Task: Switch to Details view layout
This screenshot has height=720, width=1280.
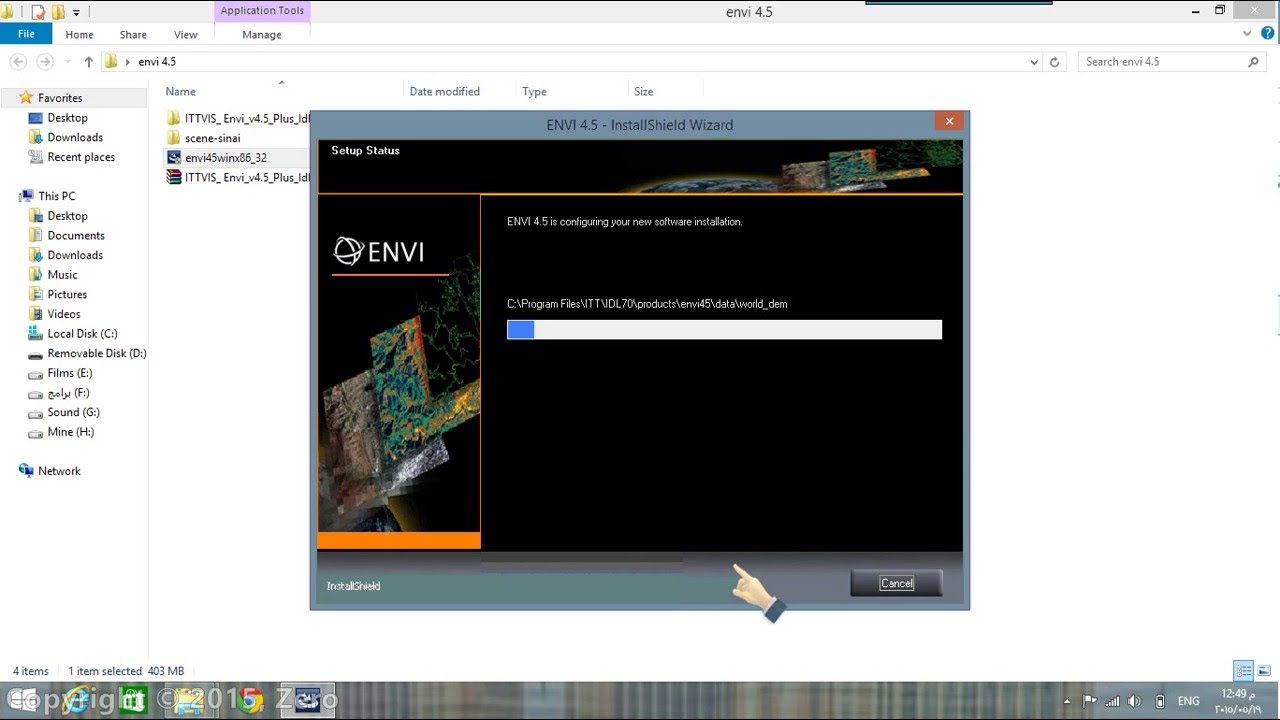Action: click(1243, 671)
